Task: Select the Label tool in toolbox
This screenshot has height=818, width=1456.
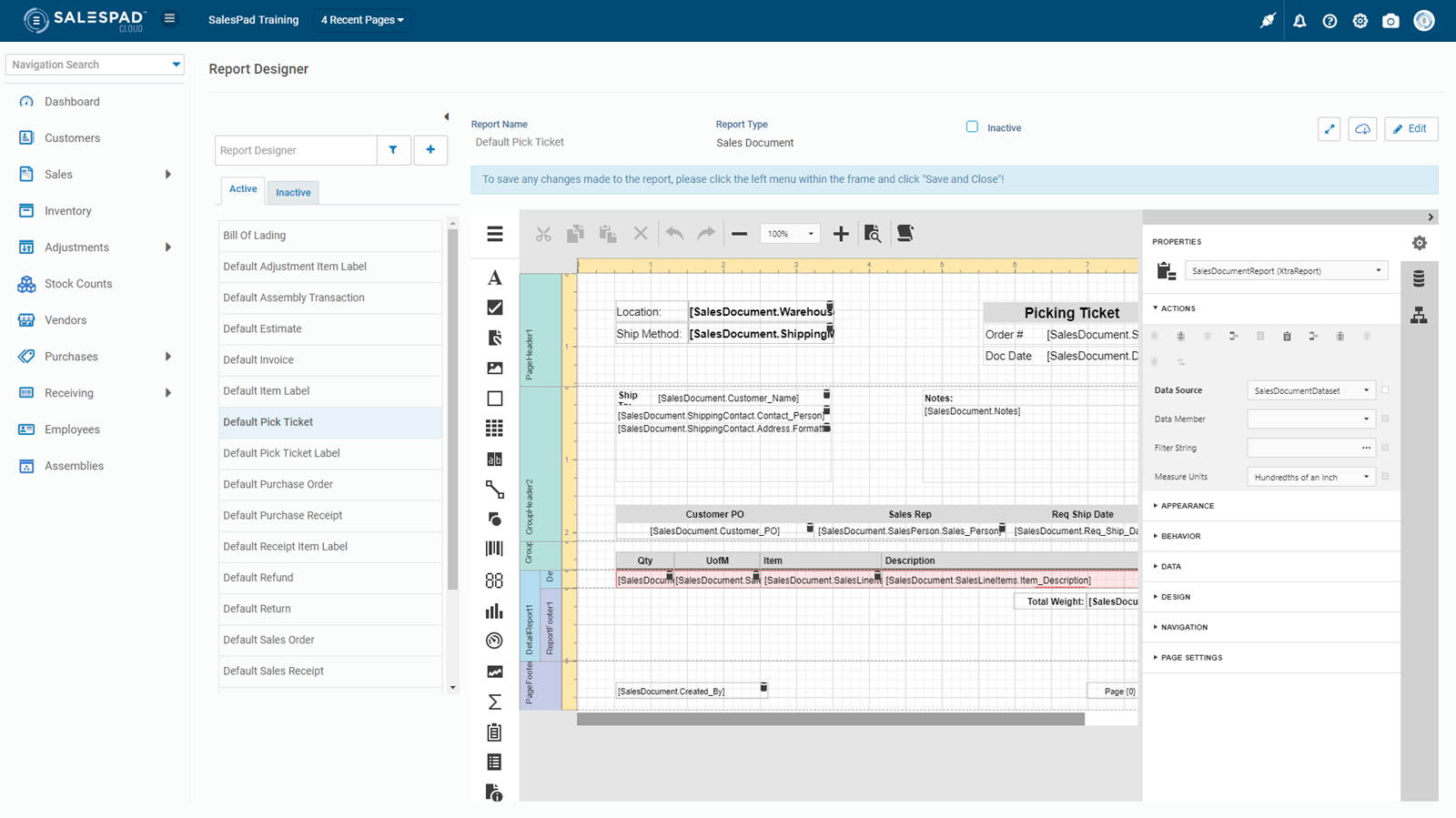Action: click(x=494, y=278)
